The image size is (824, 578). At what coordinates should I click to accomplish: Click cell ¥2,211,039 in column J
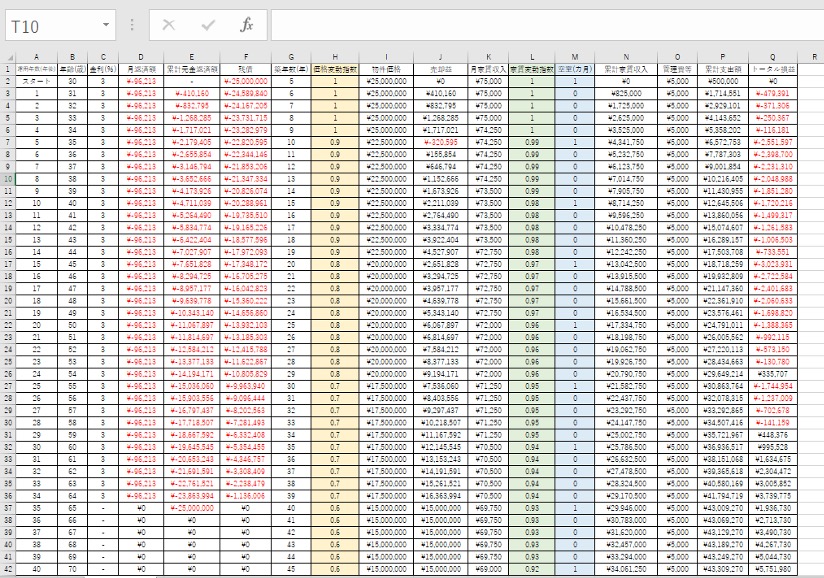(440, 203)
